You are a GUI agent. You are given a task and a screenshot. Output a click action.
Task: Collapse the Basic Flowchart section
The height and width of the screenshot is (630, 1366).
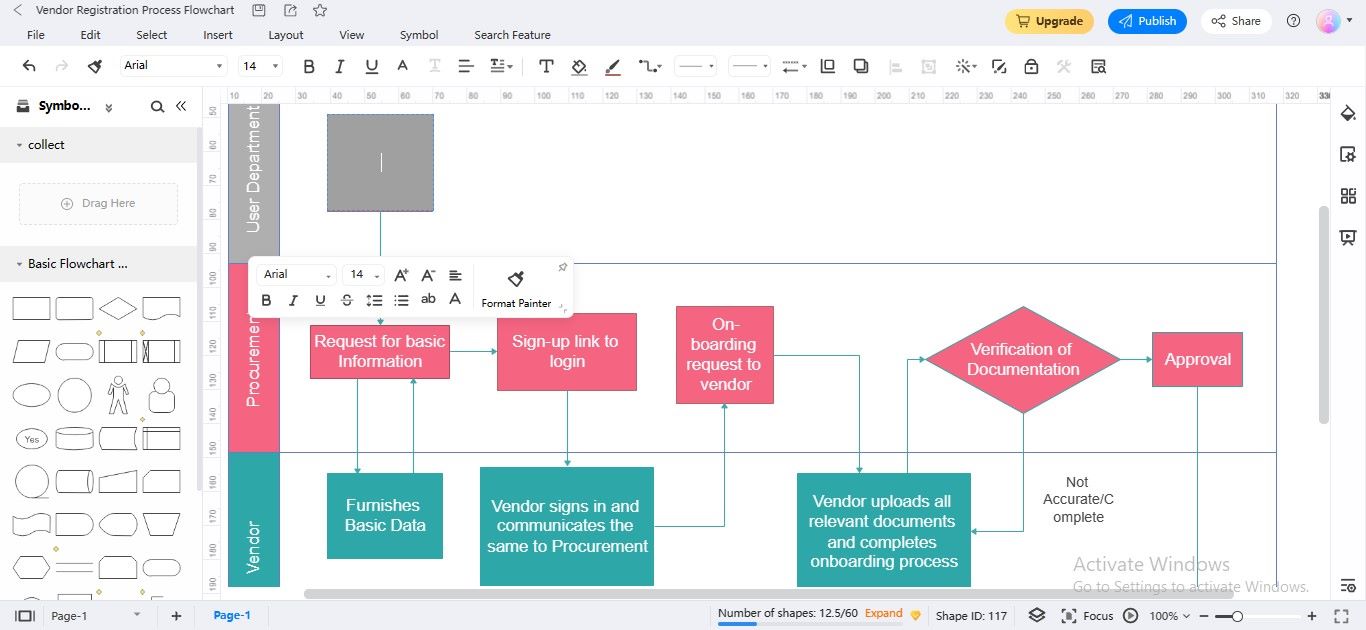pyautogui.click(x=19, y=264)
